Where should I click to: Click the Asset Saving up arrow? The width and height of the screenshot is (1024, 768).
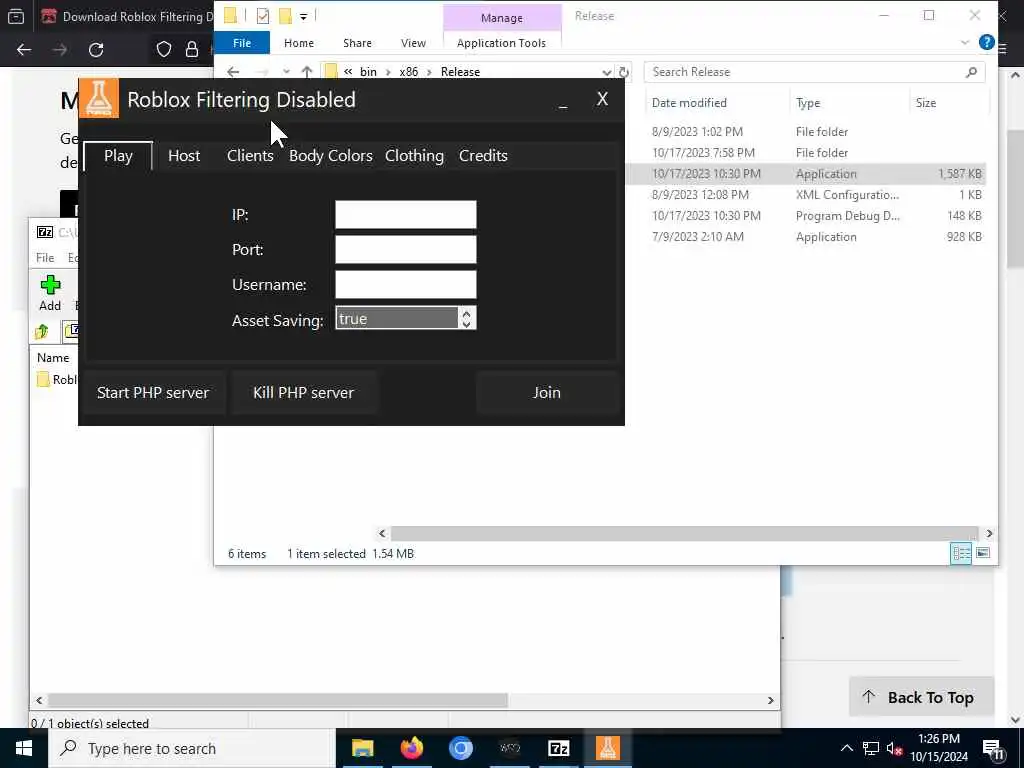click(x=466, y=313)
